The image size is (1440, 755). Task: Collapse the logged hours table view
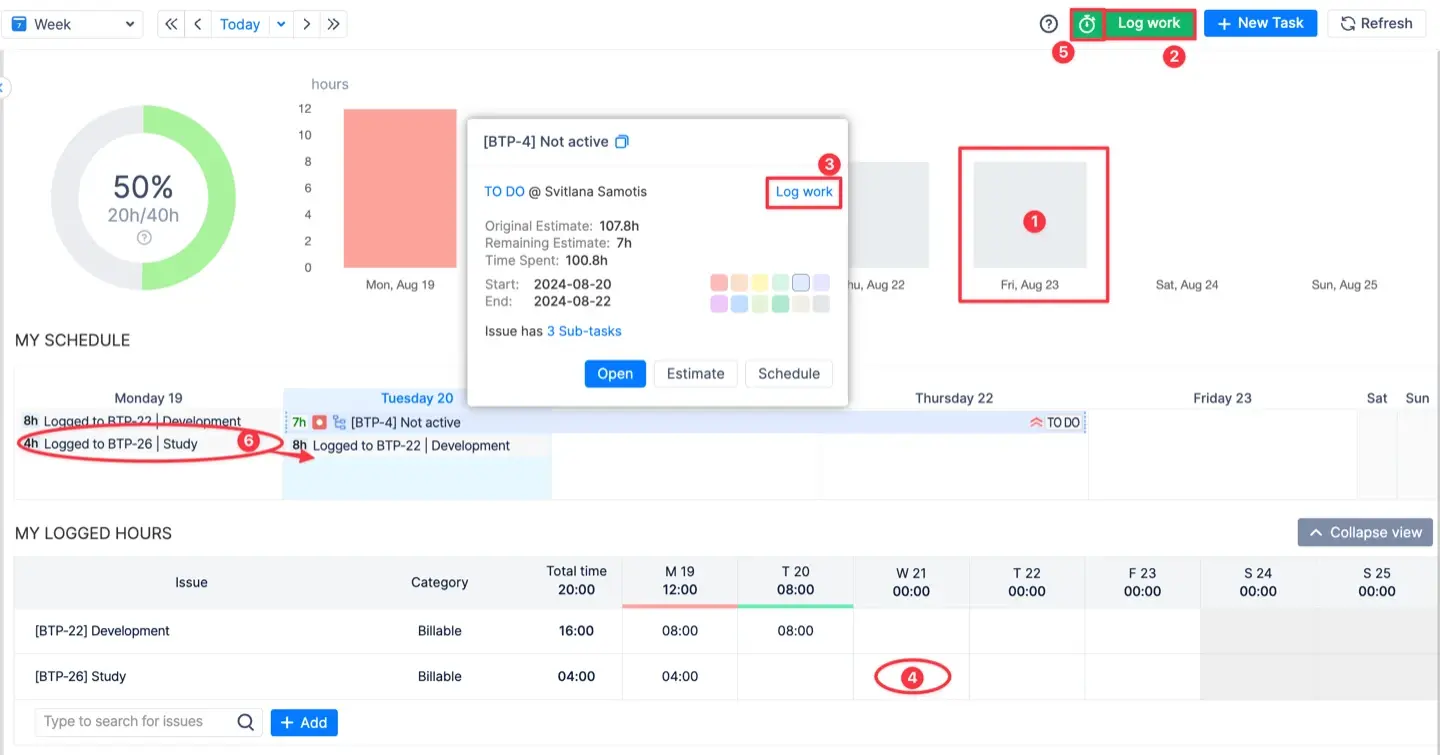(x=1364, y=532)
